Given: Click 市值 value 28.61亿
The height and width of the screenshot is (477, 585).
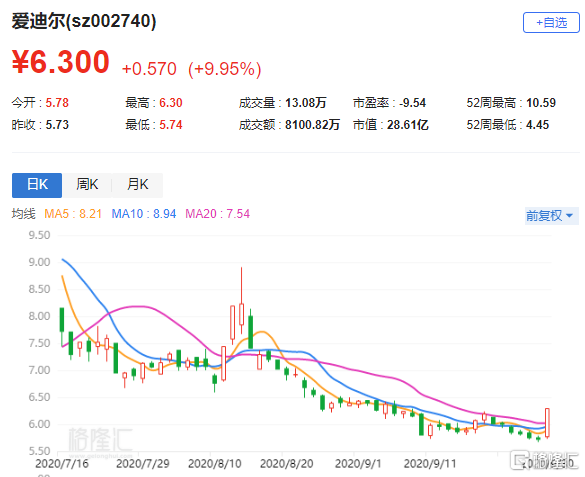Looking at the screenshot, I should [x=408, y=125].
